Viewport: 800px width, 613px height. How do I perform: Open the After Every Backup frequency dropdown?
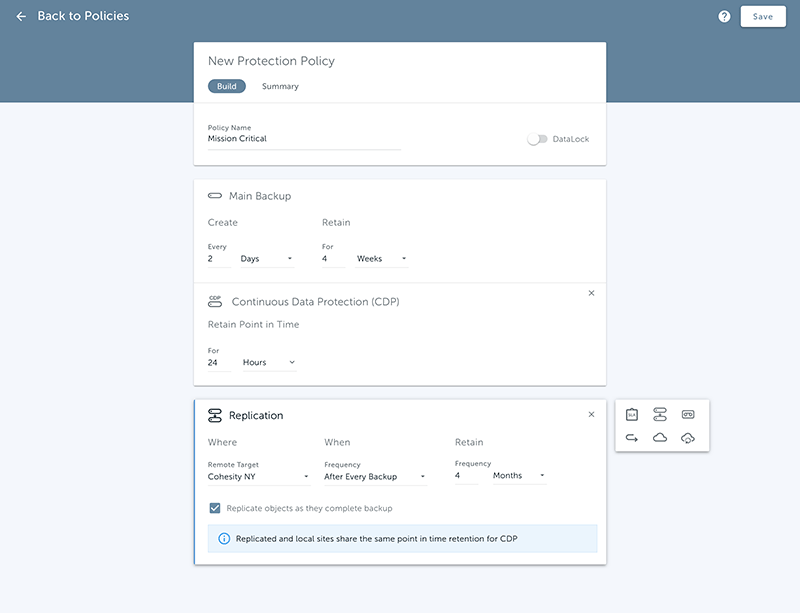[x=375, y=476]
